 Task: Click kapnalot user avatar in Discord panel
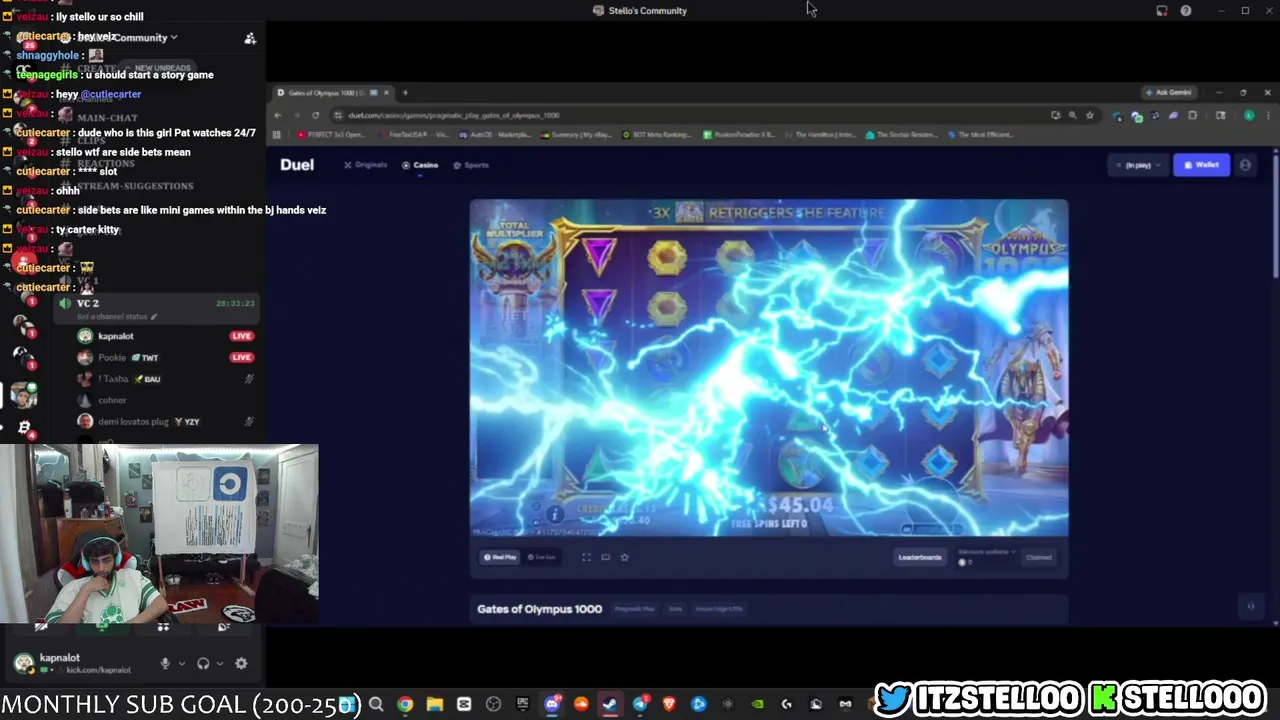[23, 663]
